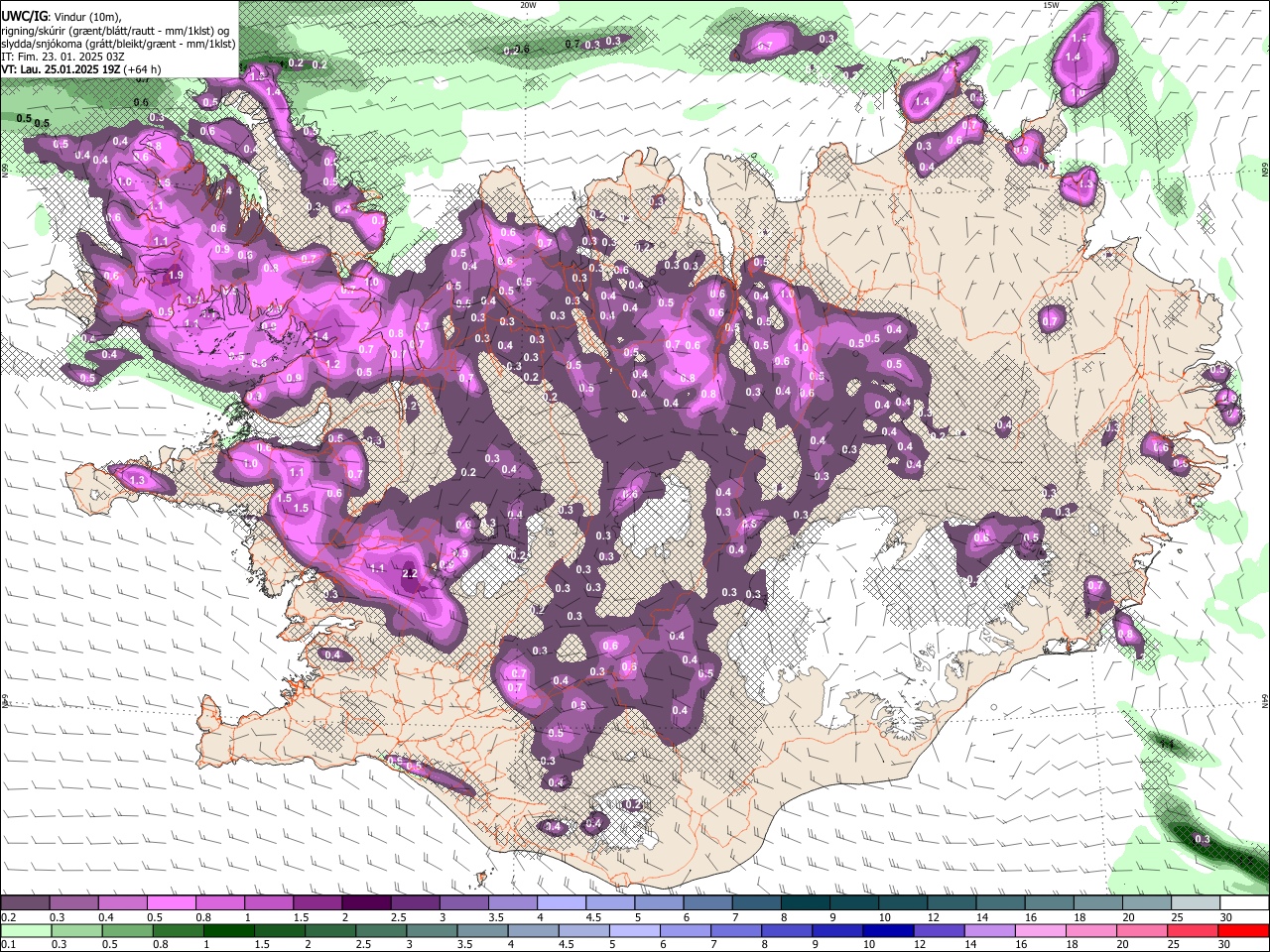This screenshot has width=1270, height=952.
Task: Pick the 3 gray-green swatch in bottom legend row
Action: pyautogui.click(x=432, y=930)
